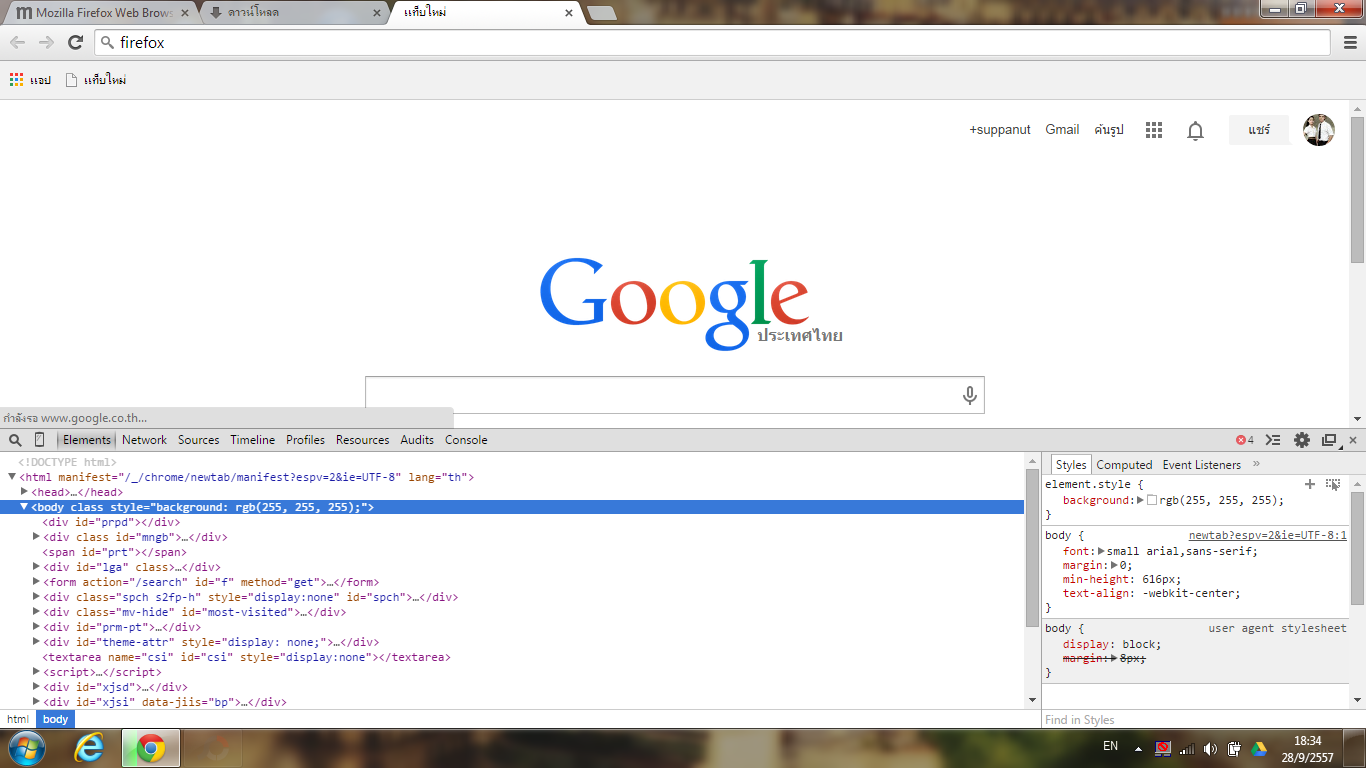Switch to the Console panel
1366x768 pixels.
click(x=467, y=440)
